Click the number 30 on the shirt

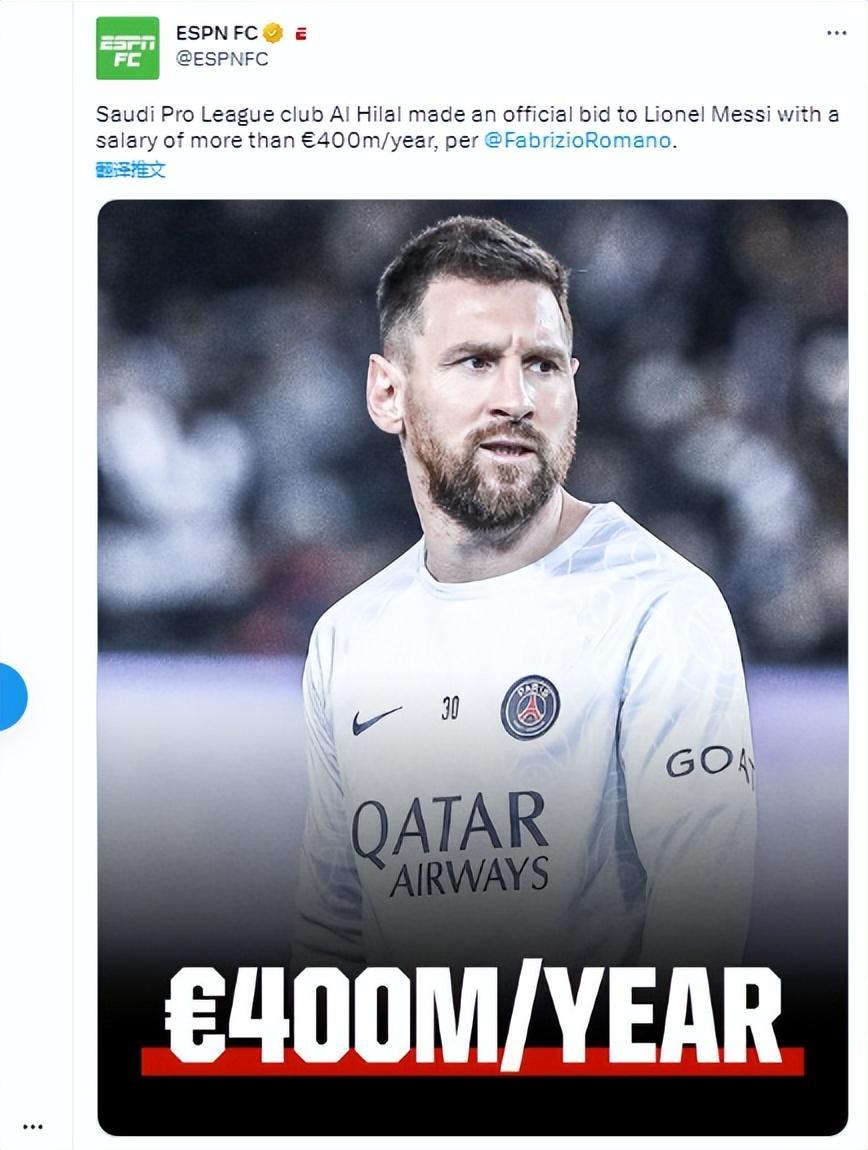[x=450, y=708]
